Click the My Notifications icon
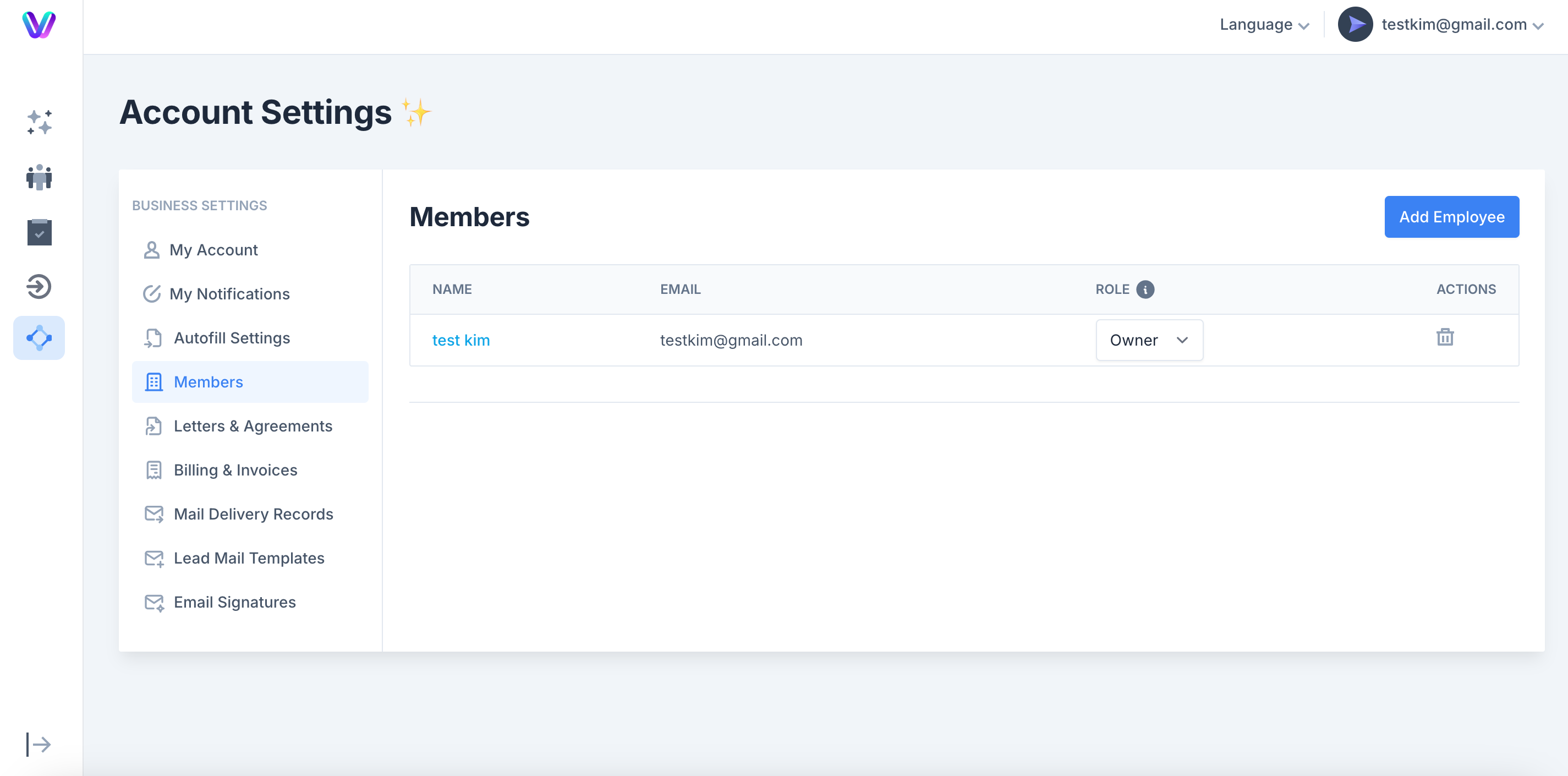1568x776 pixels. (x=151, y=293)
